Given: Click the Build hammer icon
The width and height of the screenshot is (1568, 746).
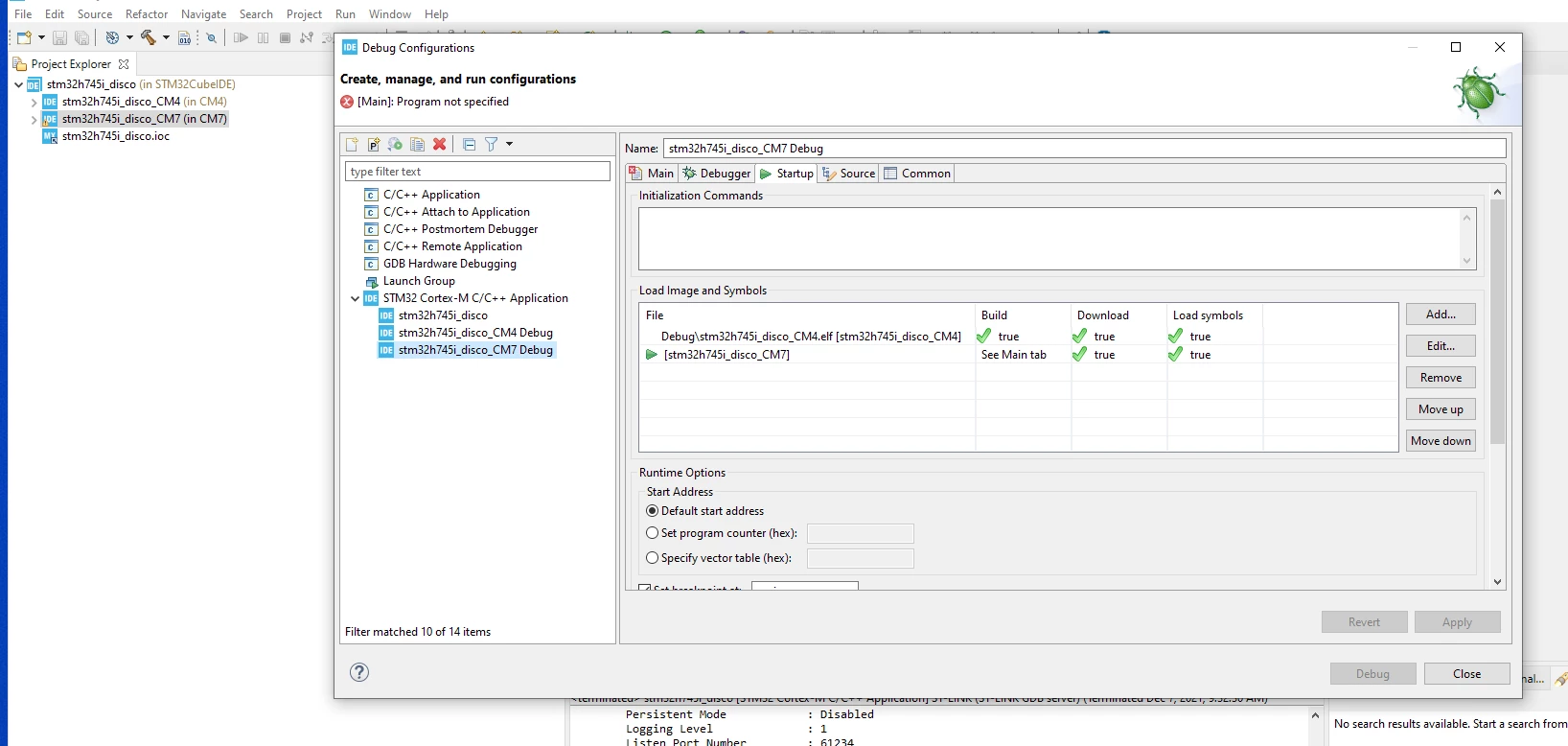Looking at the screenshot, I should click(x=149, y=37).
